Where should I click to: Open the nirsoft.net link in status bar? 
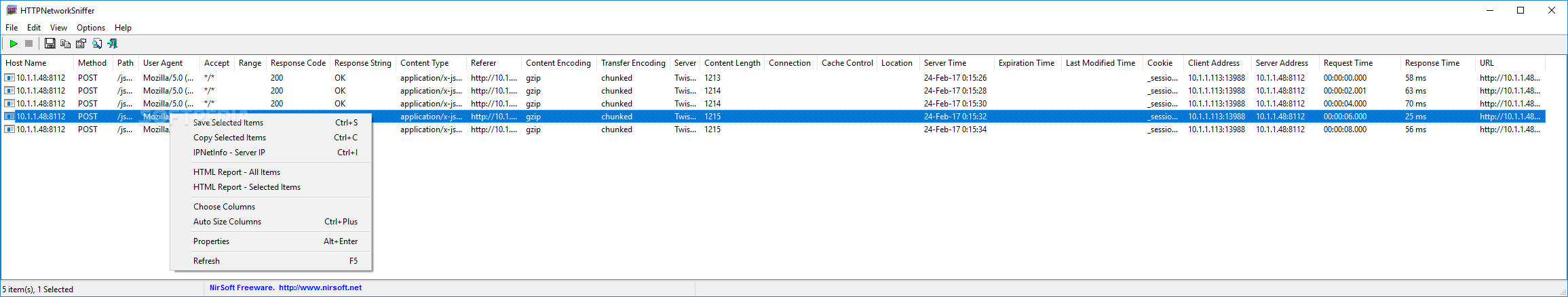pos(320,288)
